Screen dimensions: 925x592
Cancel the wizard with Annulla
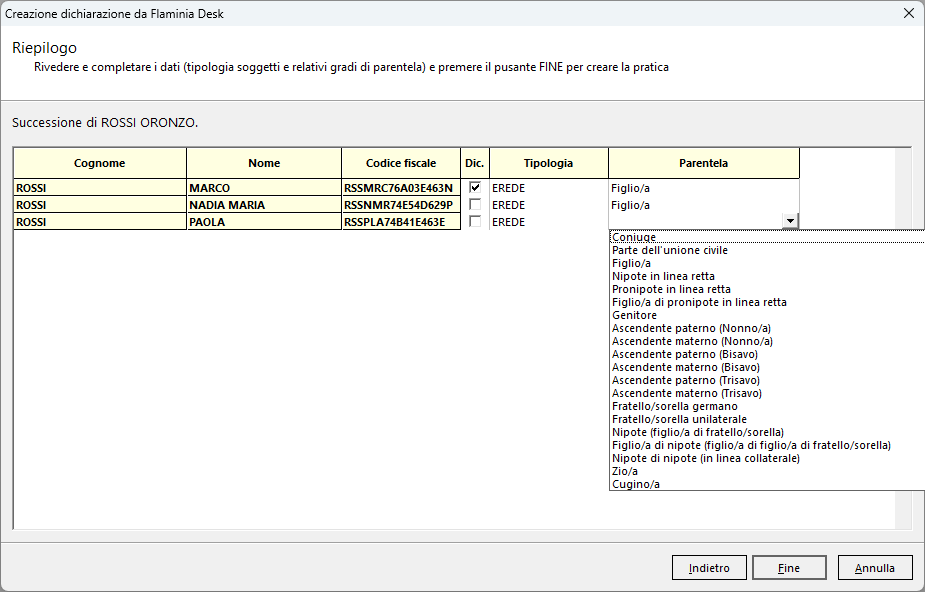[x=875, y=568]
